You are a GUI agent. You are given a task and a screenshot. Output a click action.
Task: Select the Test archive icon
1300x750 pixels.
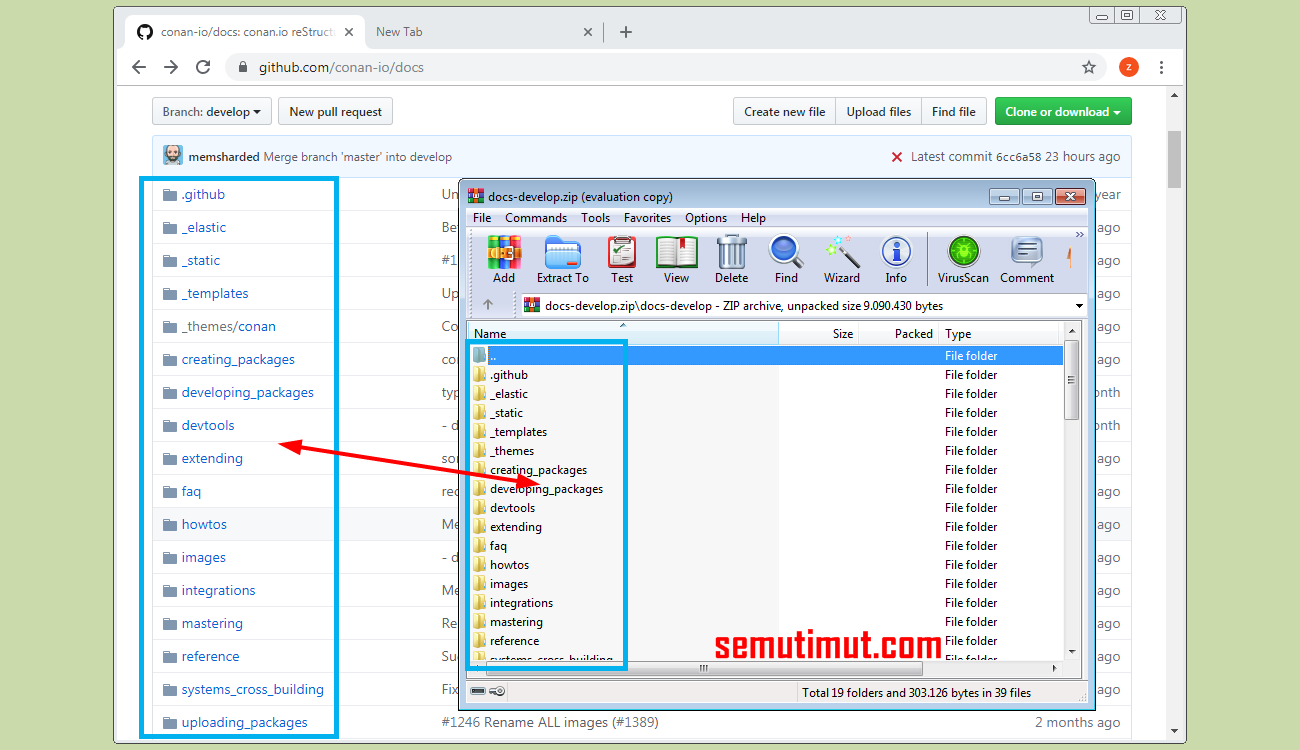(622, 259)
